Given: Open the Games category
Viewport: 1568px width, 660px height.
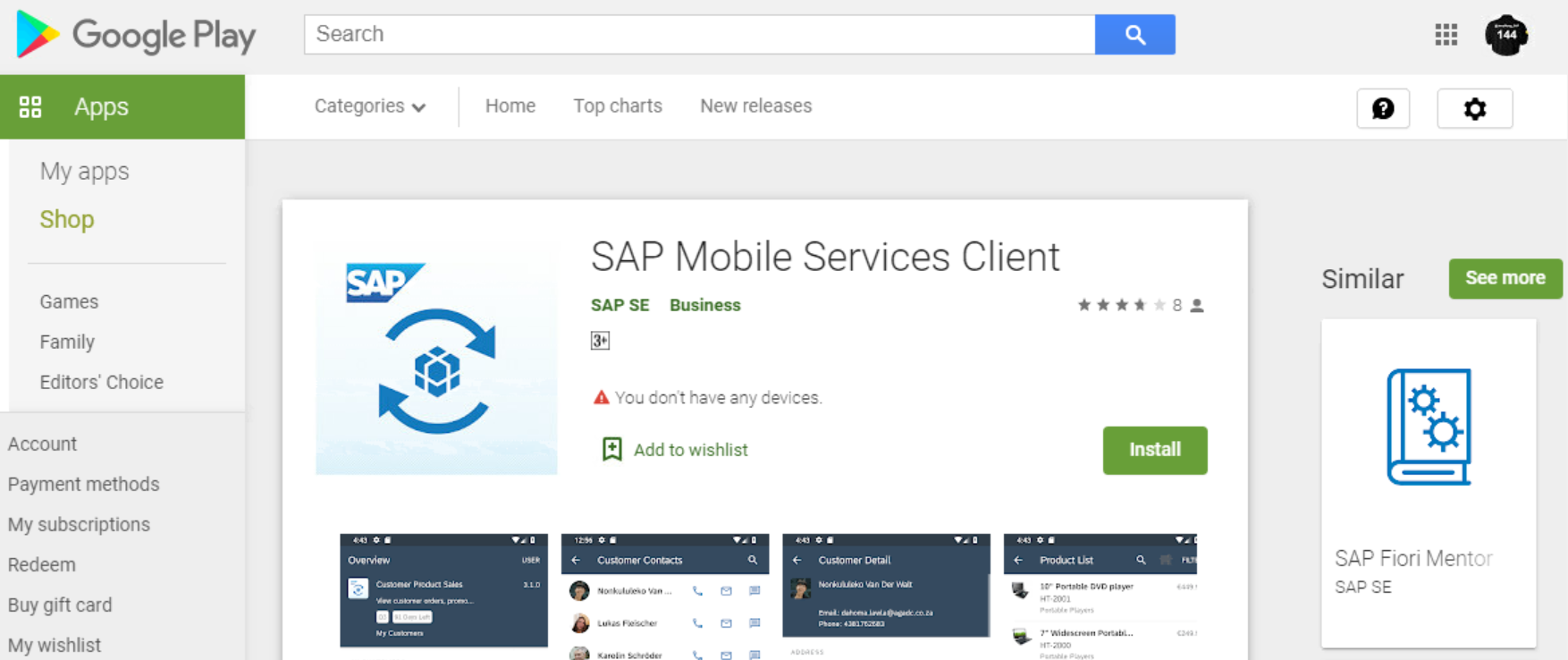Looking at the screenshot, I should pos(69,301).
